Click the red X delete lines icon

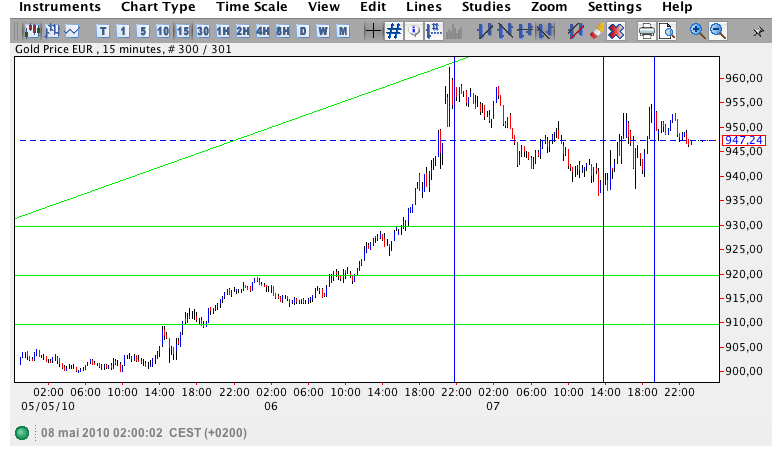[616, 31]
